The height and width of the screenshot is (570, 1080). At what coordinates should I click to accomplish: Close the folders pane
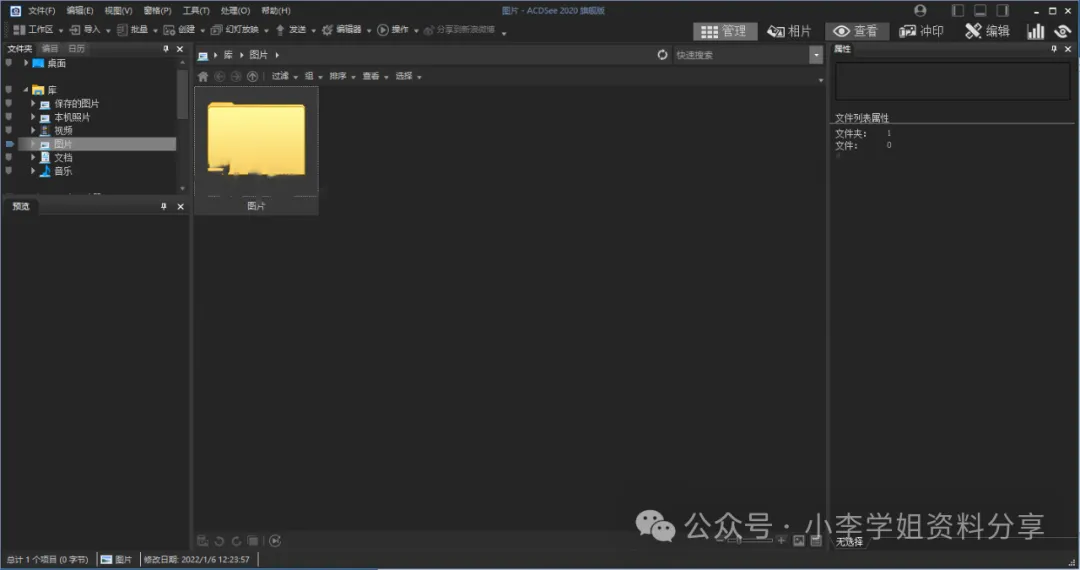pyautogui.click(x=180, y=49)
